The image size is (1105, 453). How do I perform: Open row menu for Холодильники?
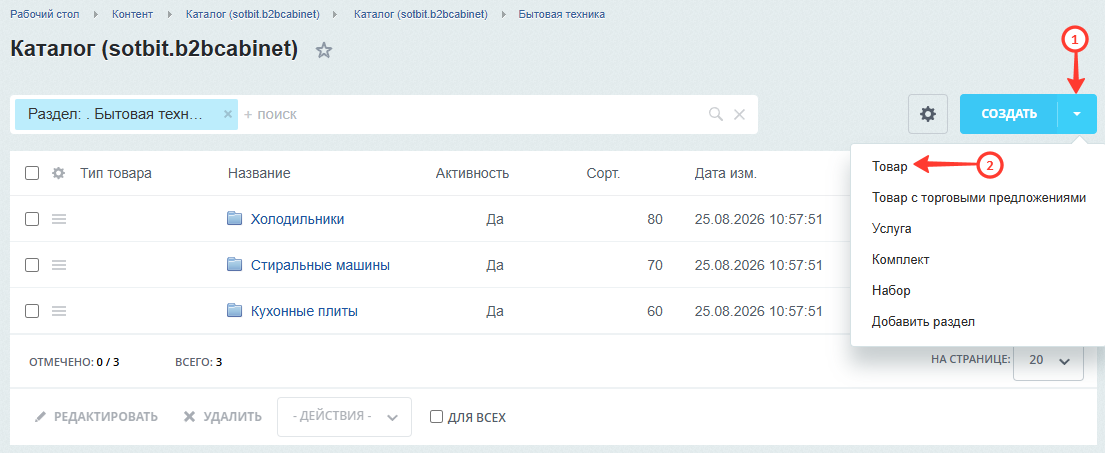tap(59, 219)
